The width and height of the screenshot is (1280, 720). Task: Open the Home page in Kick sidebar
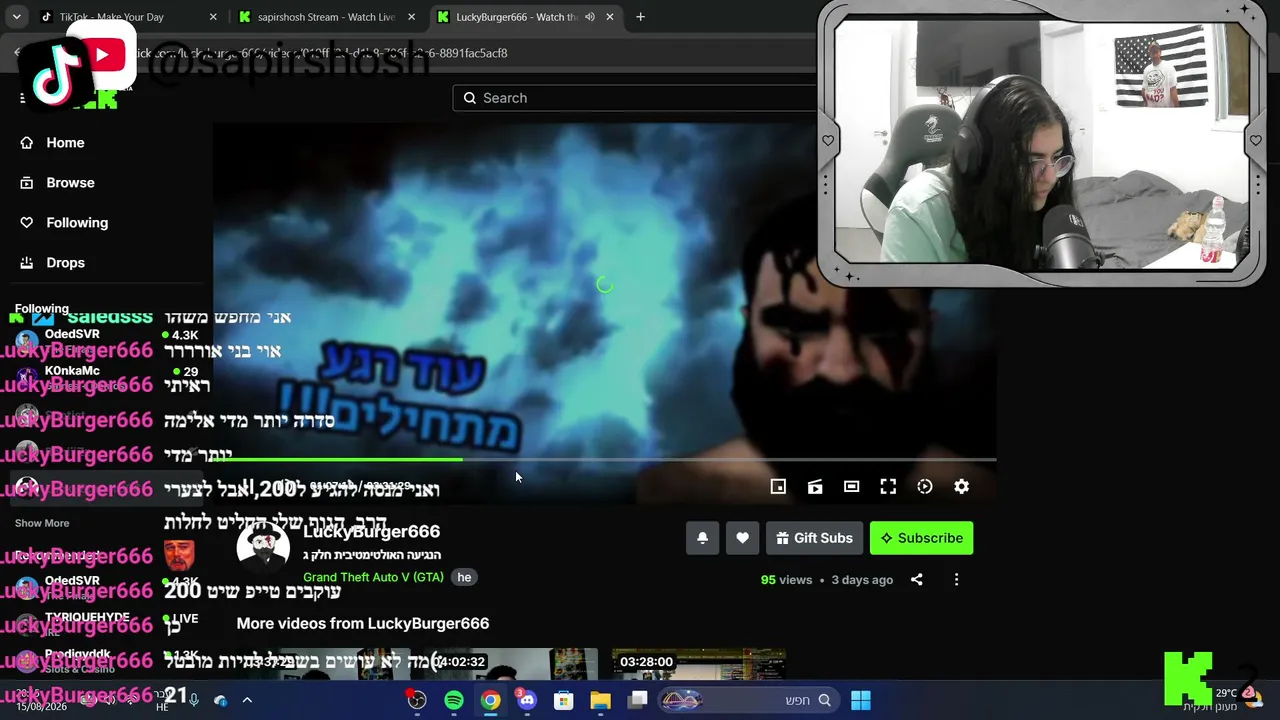55,143
